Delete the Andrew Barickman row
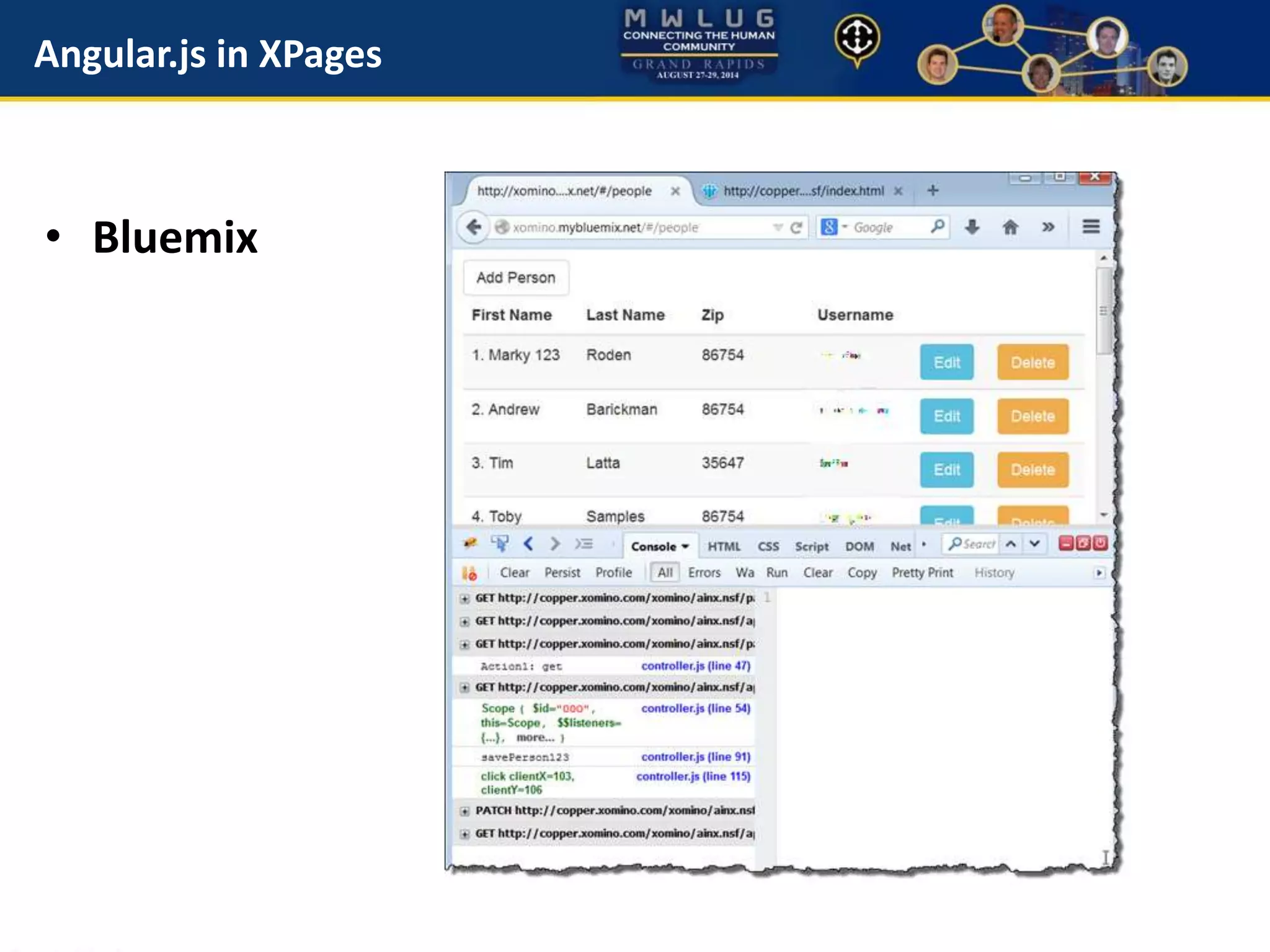The image size is (1270, 952). (1033, 416)
